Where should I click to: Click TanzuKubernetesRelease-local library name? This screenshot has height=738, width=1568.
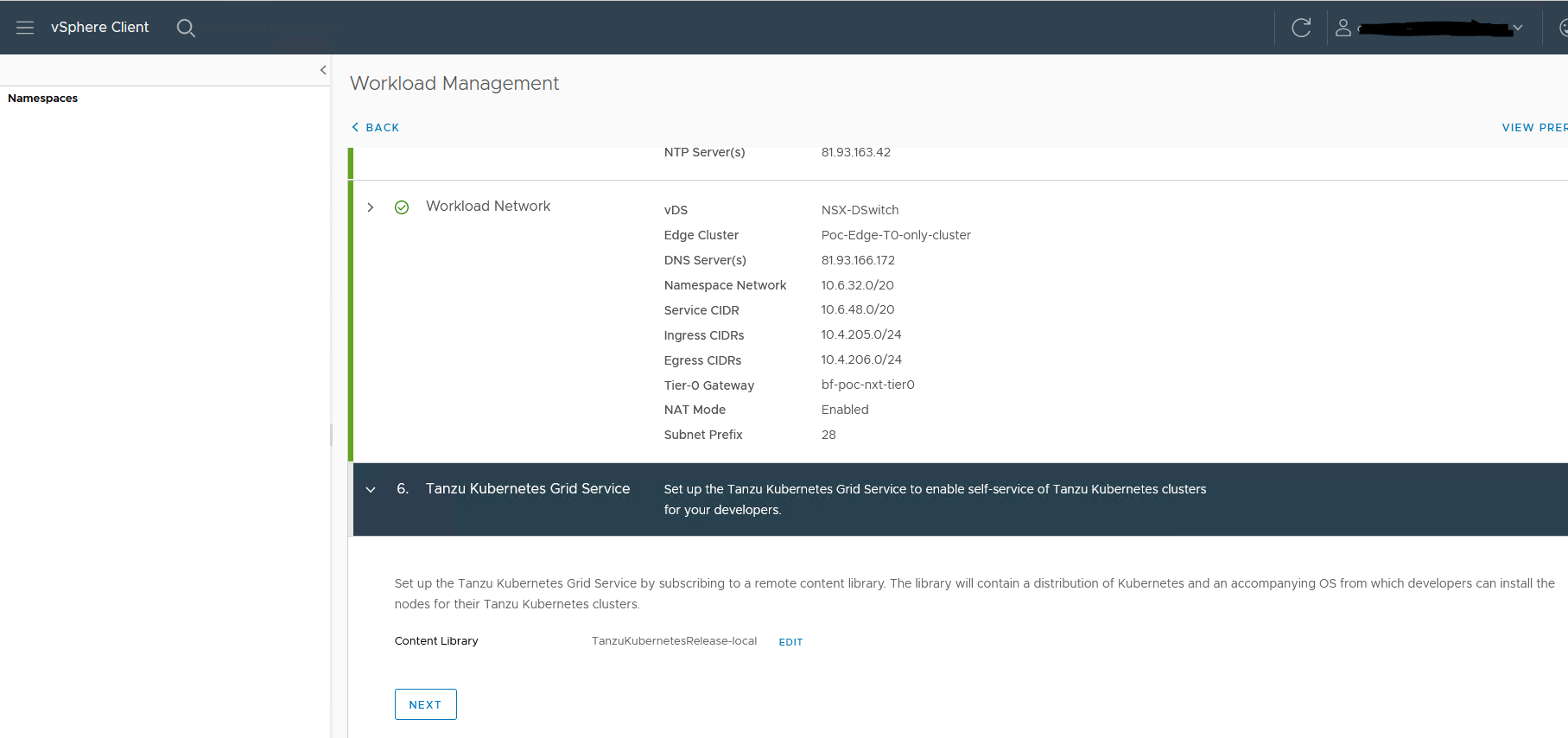pyautogui.click(x=674, y=641)
